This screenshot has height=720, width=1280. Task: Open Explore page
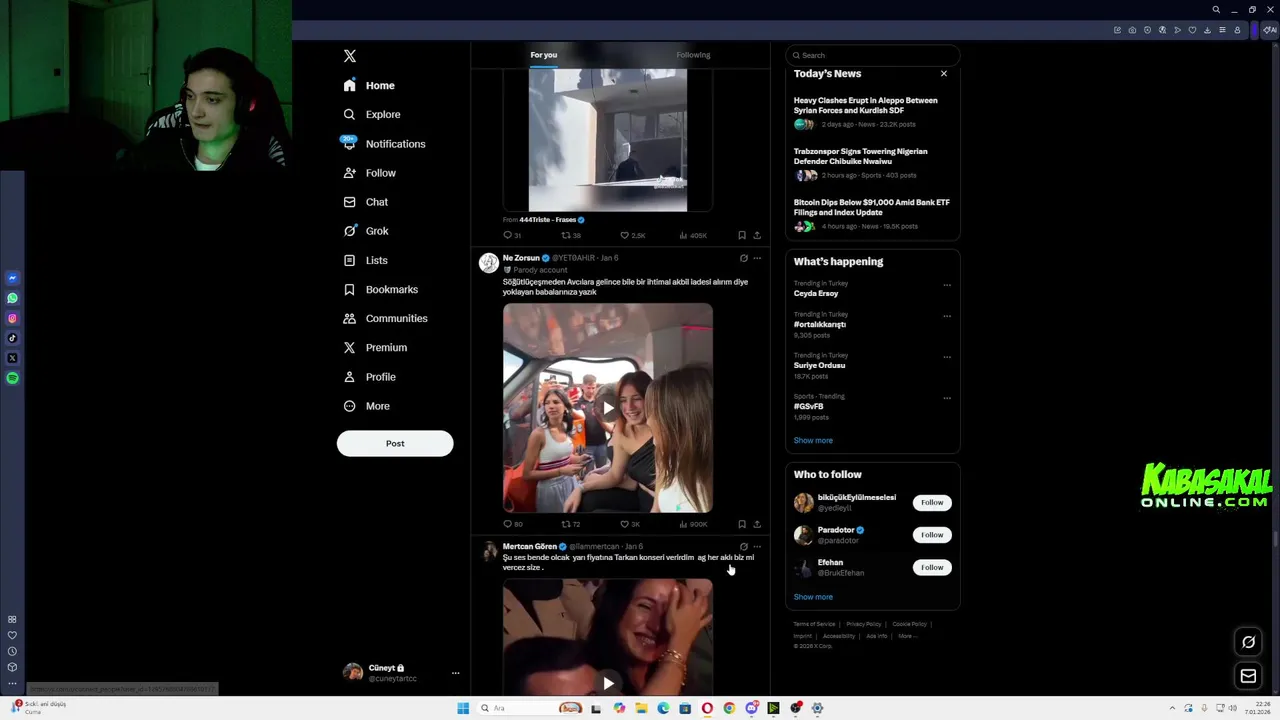click(x=371, y=115)
